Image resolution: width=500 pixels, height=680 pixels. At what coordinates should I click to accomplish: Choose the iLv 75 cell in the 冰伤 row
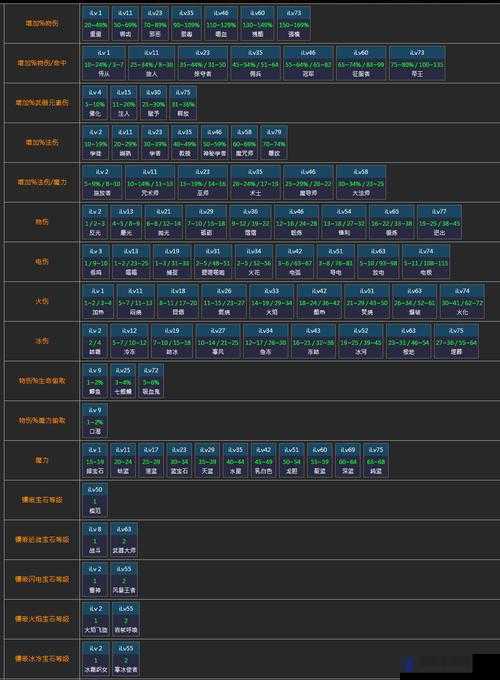pyautogui.click(x=456, y=341)
